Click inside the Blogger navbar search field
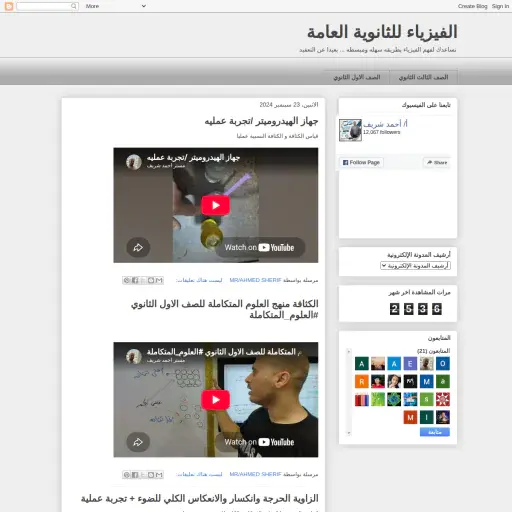 click(44, 6)
